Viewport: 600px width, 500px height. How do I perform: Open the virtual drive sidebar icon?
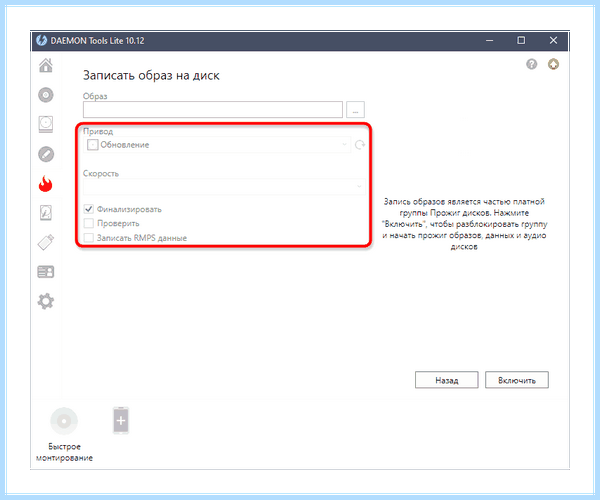coord(46,124)
